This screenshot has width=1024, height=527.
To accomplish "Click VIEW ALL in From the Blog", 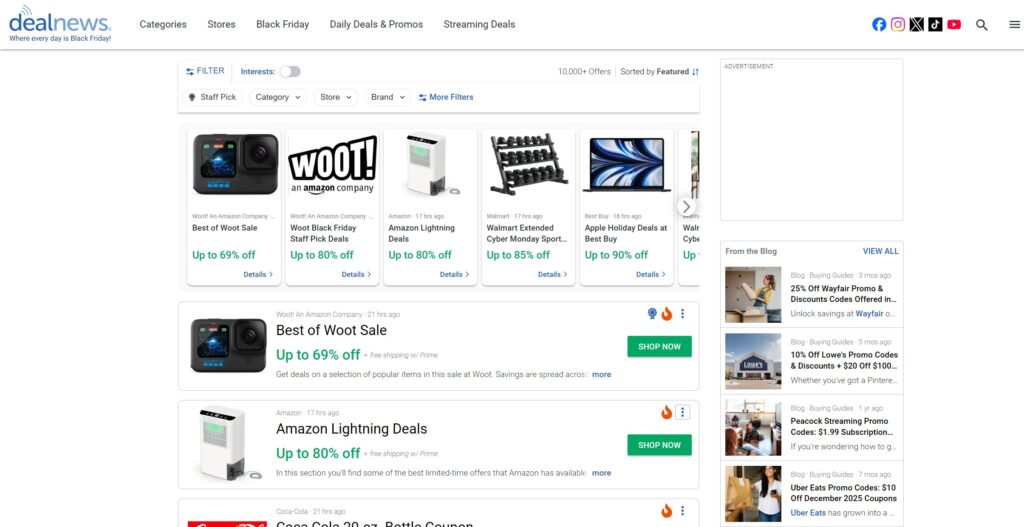I will [880, 251].
